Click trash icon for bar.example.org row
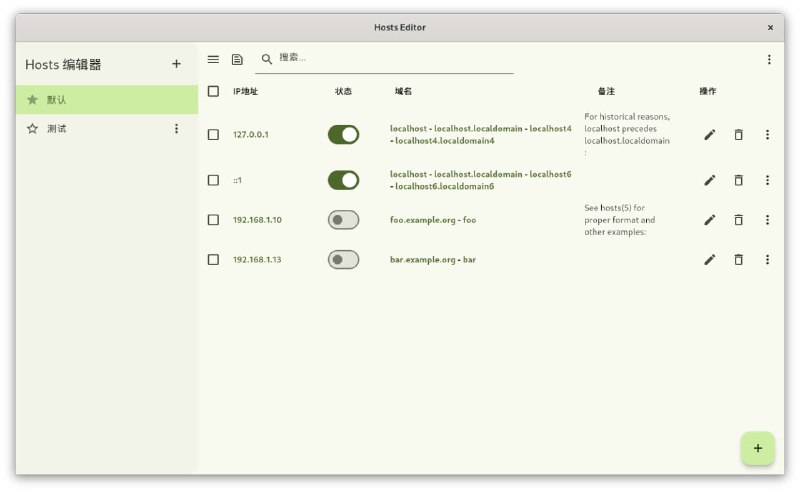Image resolution: width=800 pixels, height=492 pixels. coord(739,260)
